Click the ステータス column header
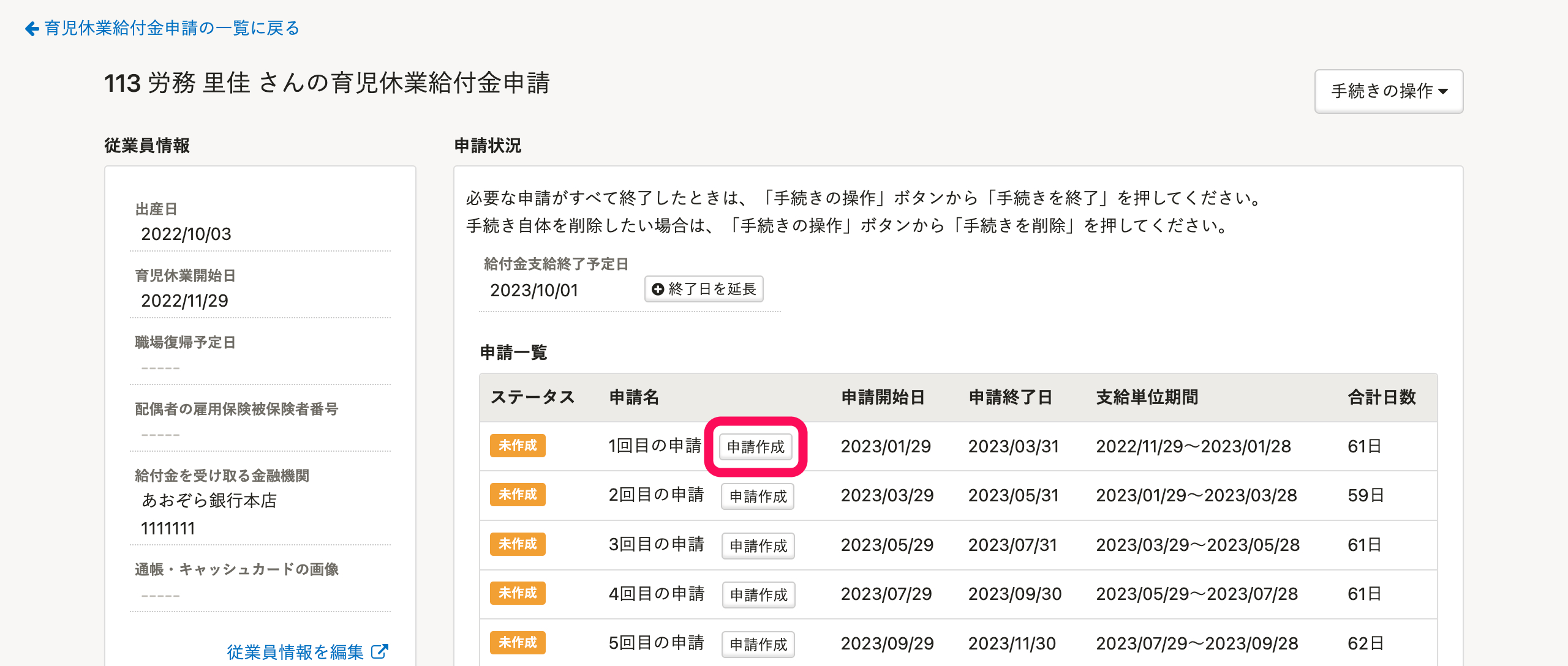1568x666 pixels. (532, 397)
